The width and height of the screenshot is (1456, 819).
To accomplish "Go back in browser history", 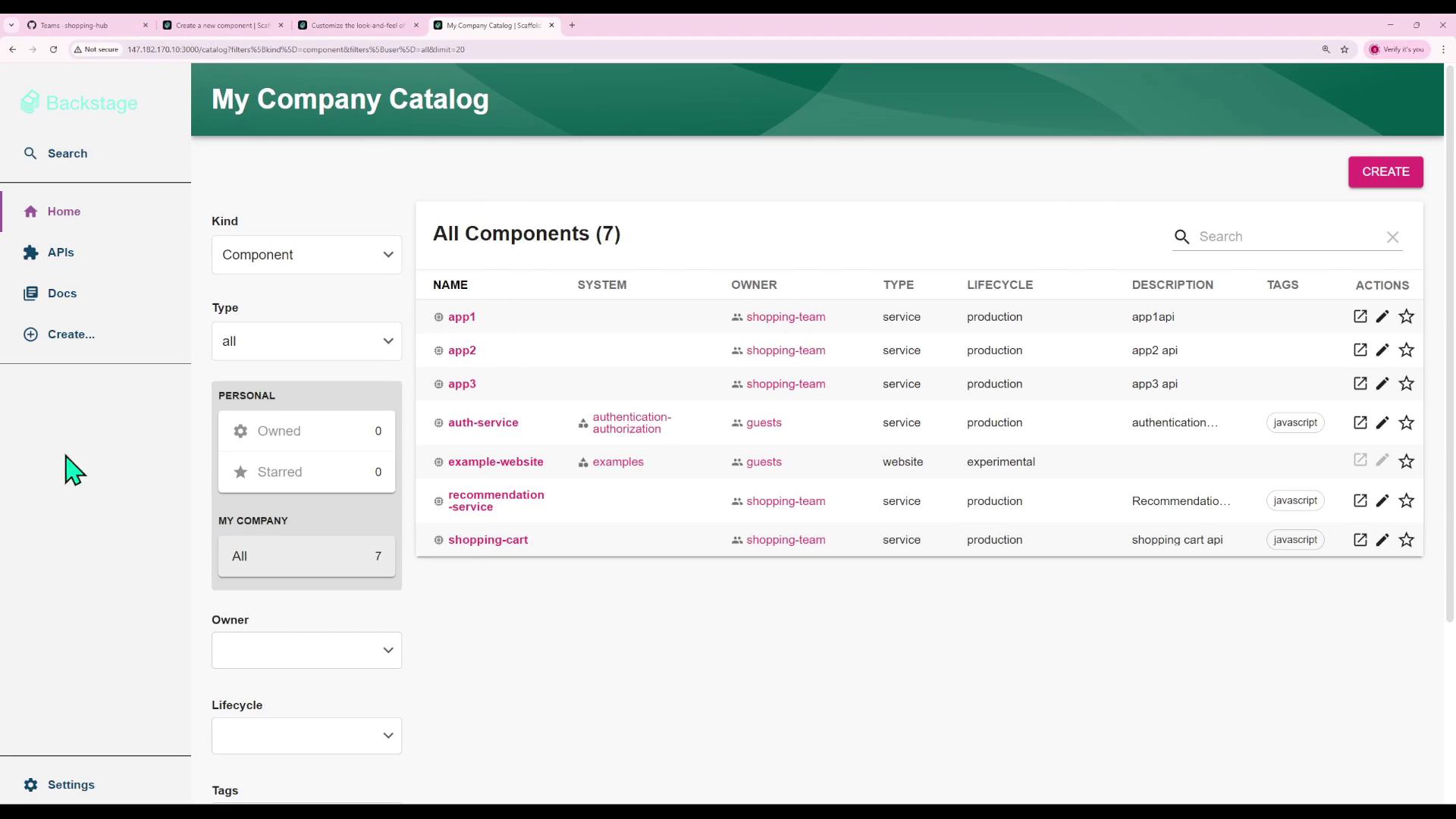I will pyautogui.click(x=13, y=49).
